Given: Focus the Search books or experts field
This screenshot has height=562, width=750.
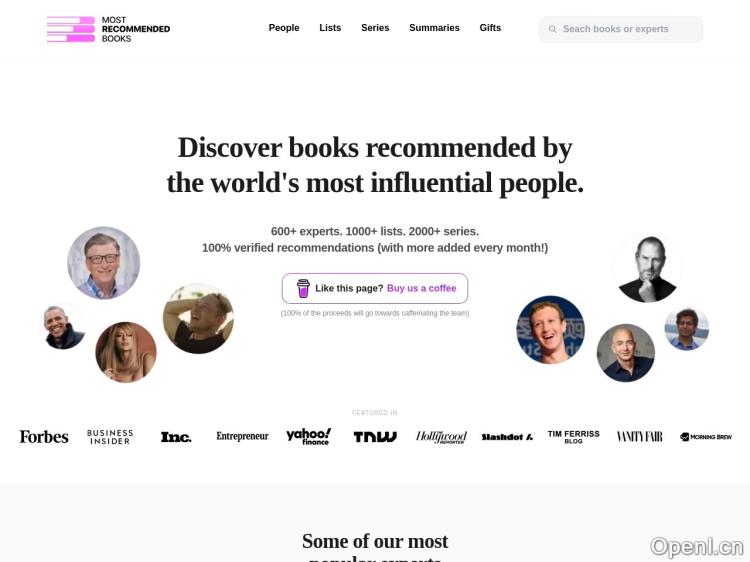Looking at the screenshot, I should coord(621,29).
